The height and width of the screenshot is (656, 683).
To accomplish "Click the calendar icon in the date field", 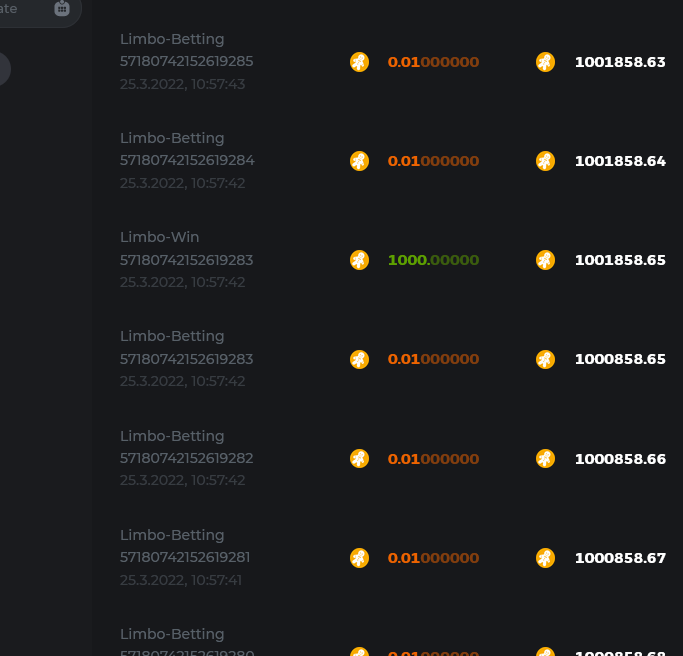I will click(62, 8).
